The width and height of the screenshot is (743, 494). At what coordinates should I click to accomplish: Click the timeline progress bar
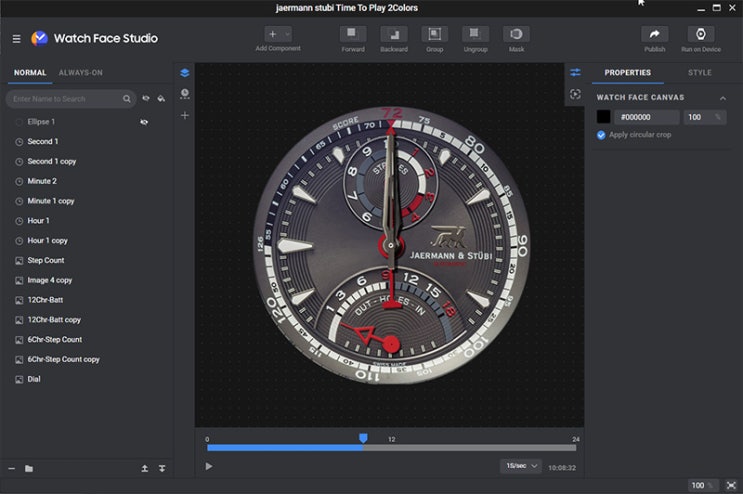(x=391, y=448)
